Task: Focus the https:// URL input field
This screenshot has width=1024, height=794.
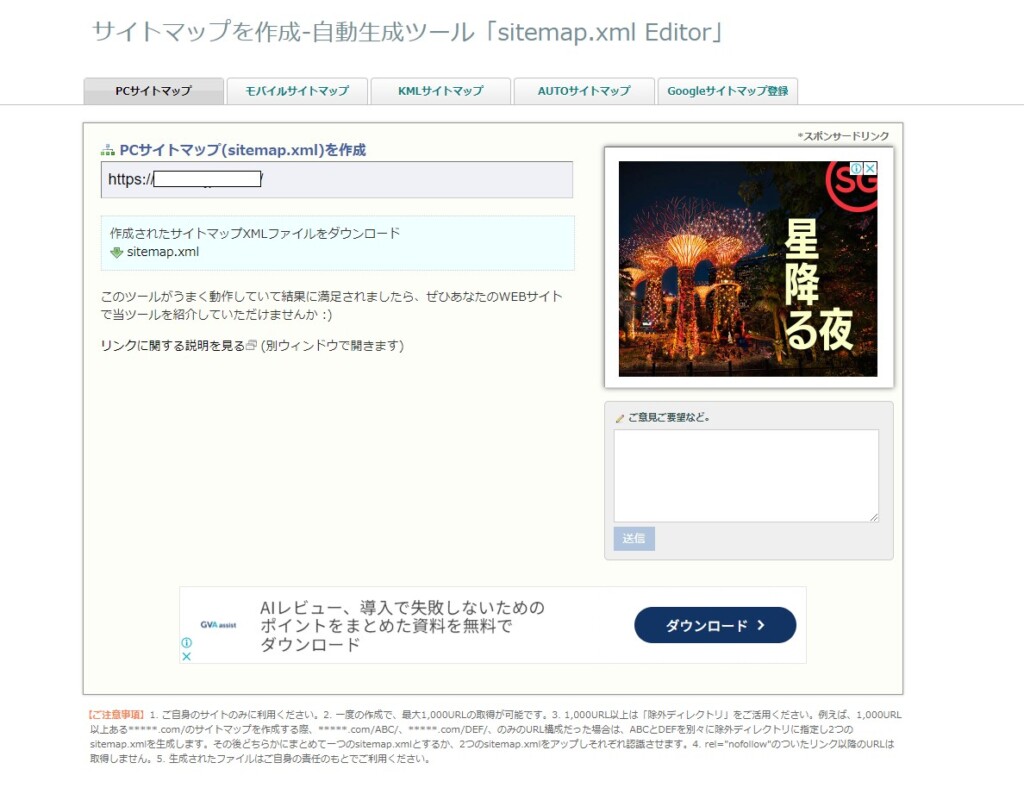Action: pyautogui.click(x=337, y=180)
